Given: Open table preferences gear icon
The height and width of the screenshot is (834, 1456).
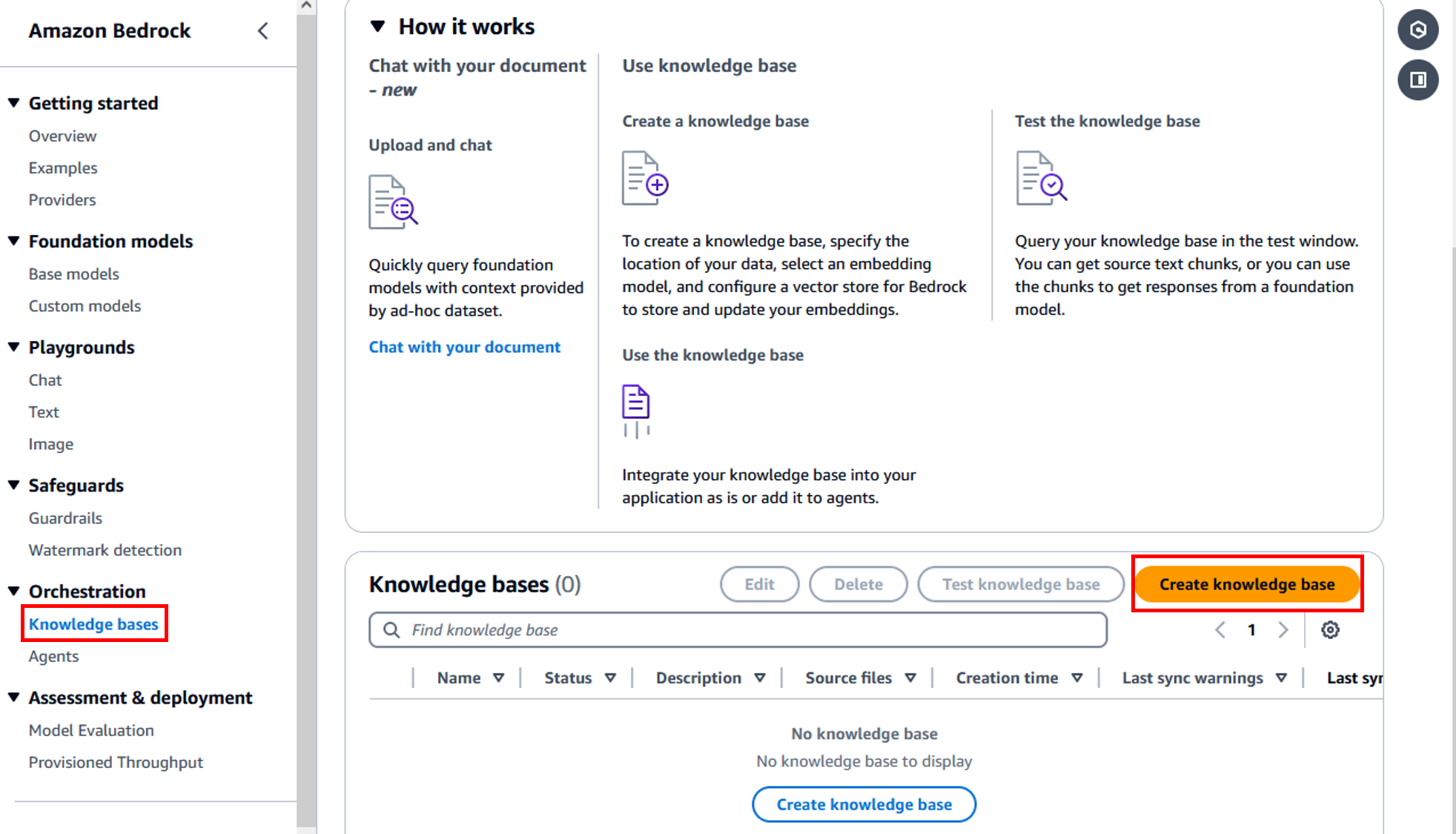Looking at the screenshot, I should click(x=1330, y=630).
